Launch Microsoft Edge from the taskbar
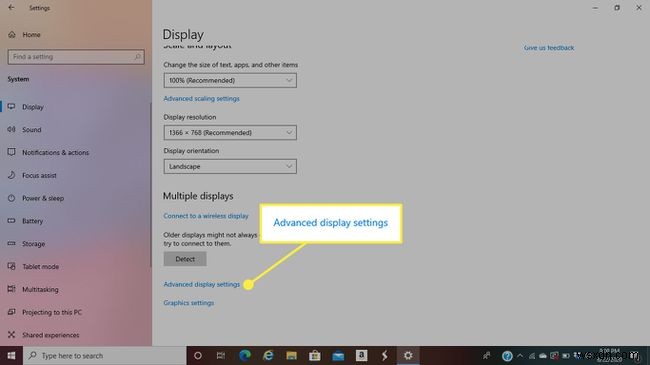Screen dimensions: 650x365 point(245,355)
